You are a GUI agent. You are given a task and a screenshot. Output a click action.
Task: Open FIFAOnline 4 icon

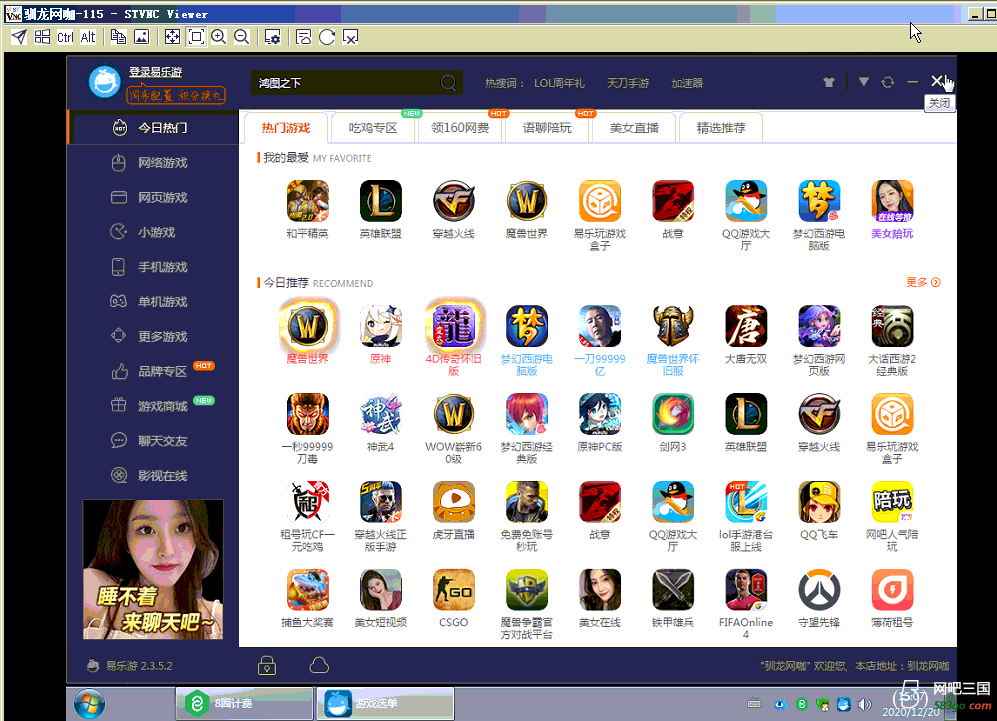tap(746, 589)
